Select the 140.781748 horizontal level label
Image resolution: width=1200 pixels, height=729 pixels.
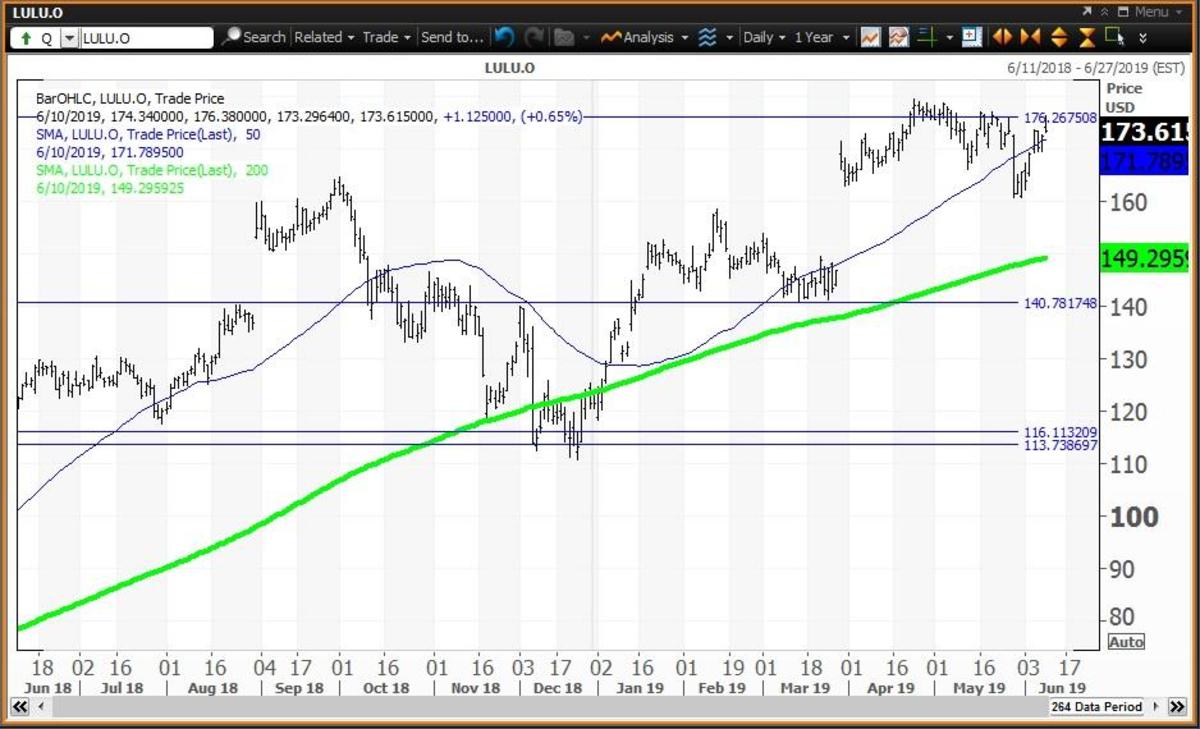click(x=1060, y=302)
